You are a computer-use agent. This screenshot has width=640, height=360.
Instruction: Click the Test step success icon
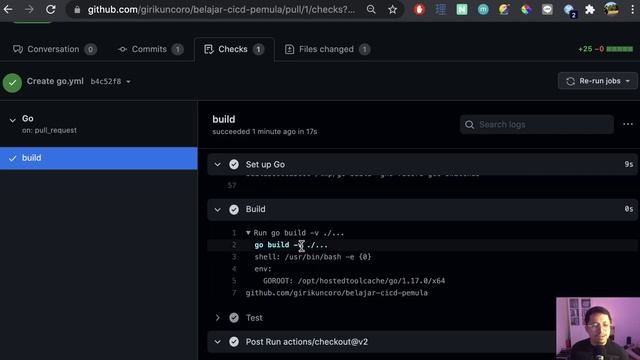pyautogui.click(x=234, y=318)
